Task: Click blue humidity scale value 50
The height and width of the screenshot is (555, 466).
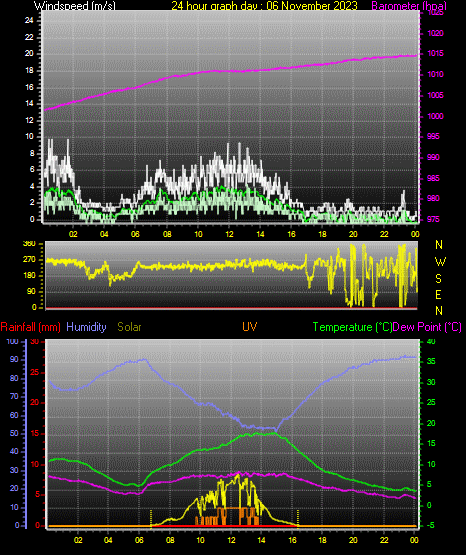Action: click(x=14, y=434)
